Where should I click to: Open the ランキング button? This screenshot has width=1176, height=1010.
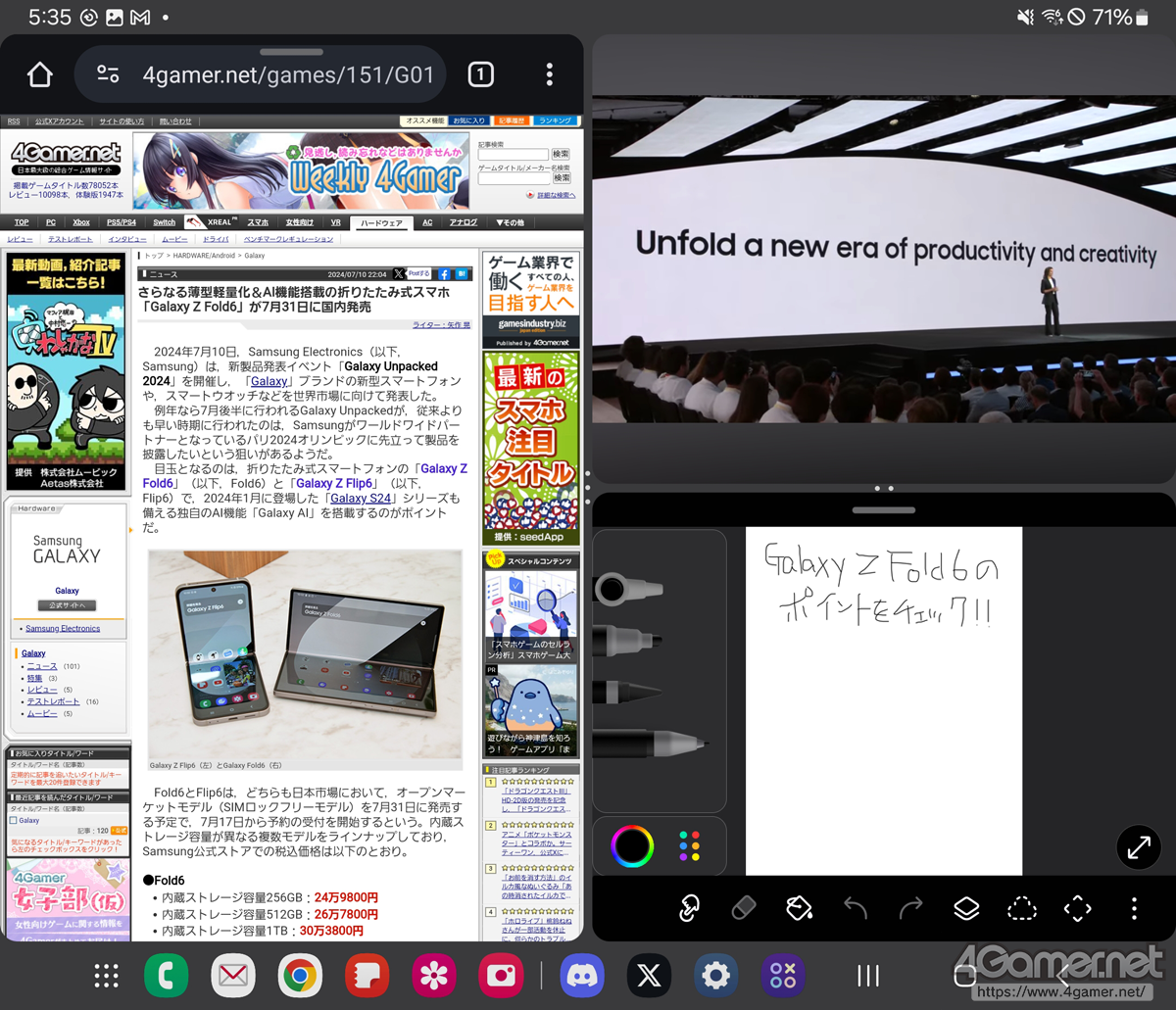pos(556,120)
